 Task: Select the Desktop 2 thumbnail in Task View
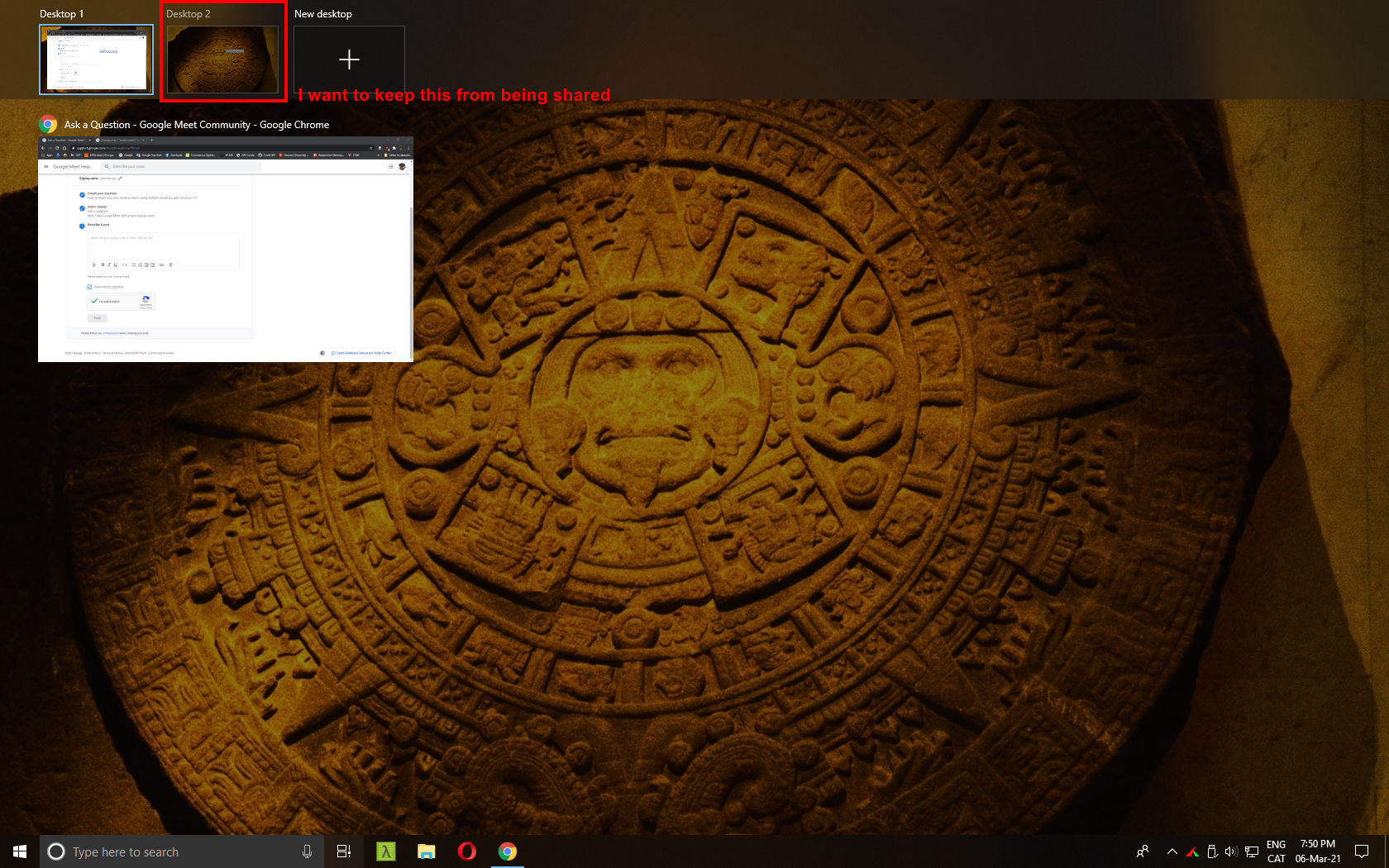pyautogui.click(x=222, y=58)
